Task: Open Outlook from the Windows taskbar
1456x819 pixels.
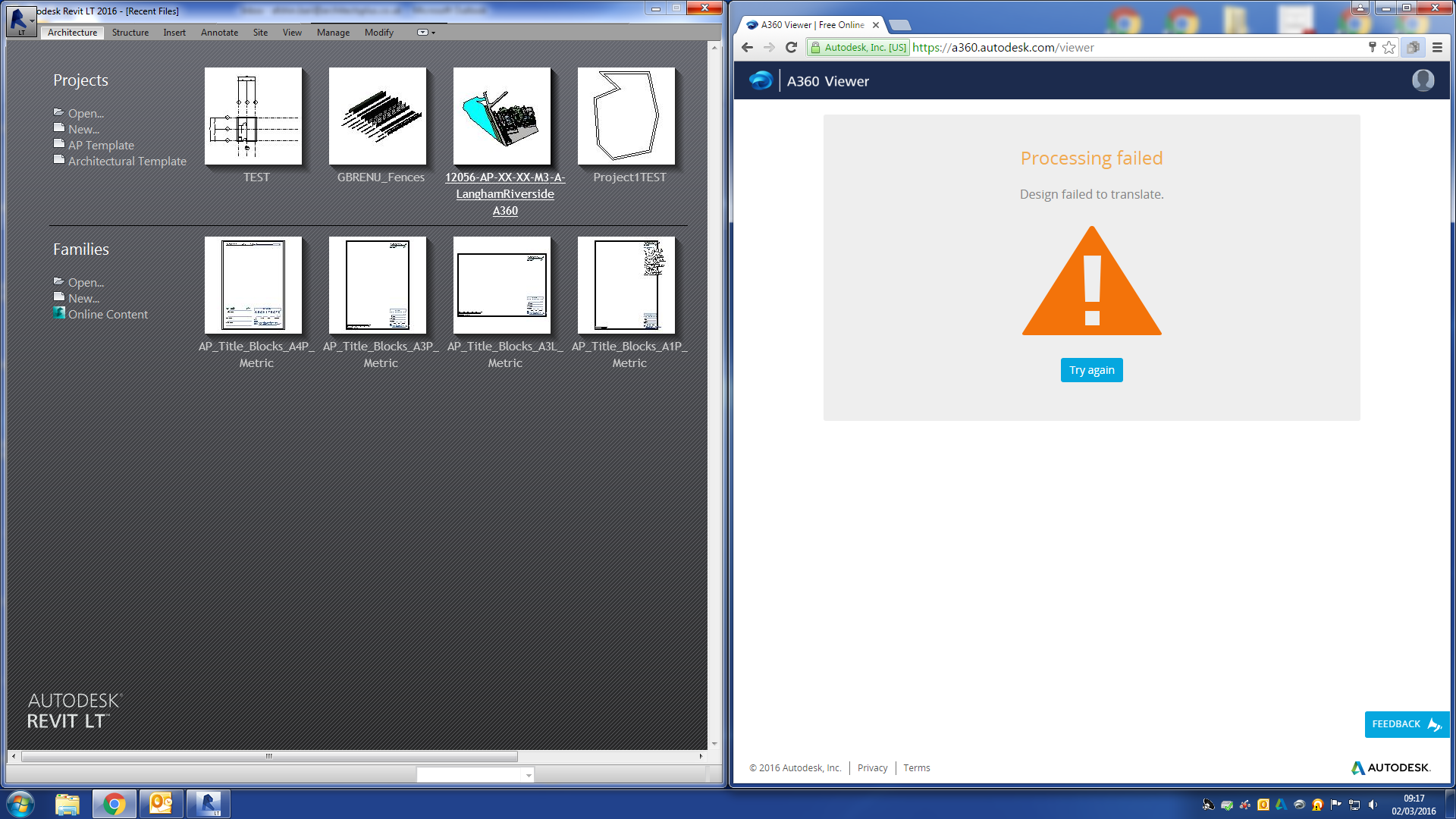Action: point(160,804)
